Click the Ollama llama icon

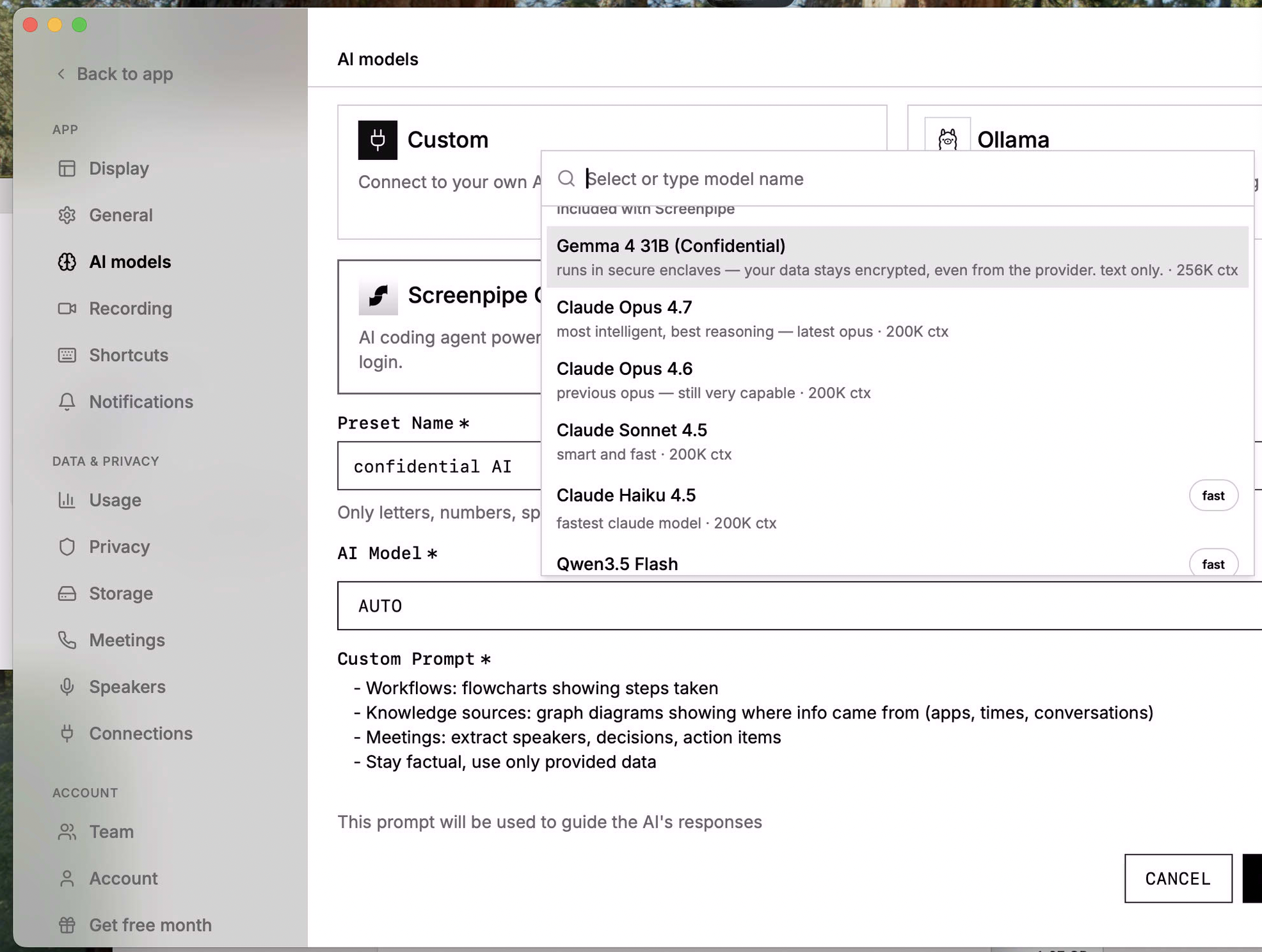click(947, 139)
